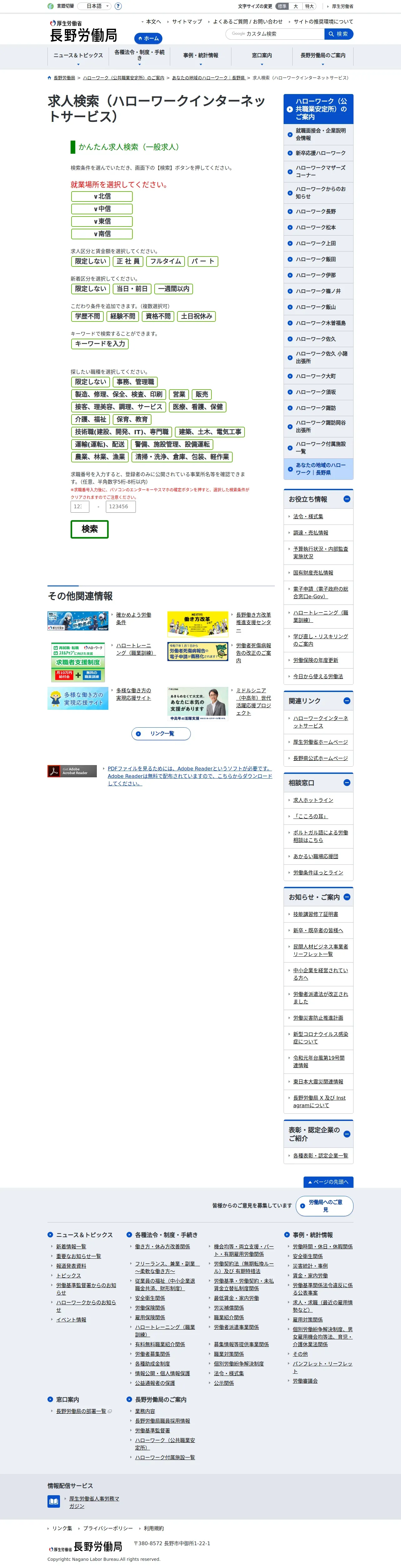Image resolution: width=401 pixels, height=1568 pixels.
Task: Select the 事務、管理職 occupation
Action: click(135, 382)
